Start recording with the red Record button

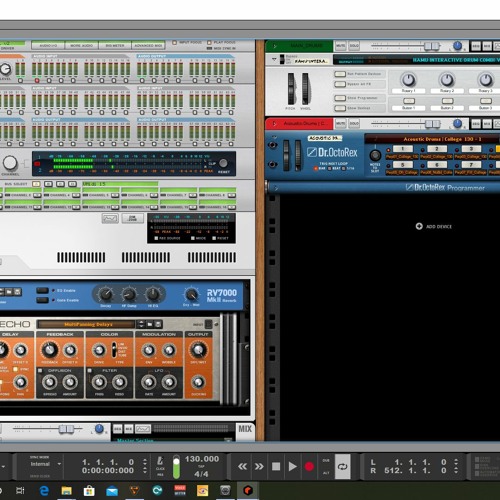[x=309, y=466]
